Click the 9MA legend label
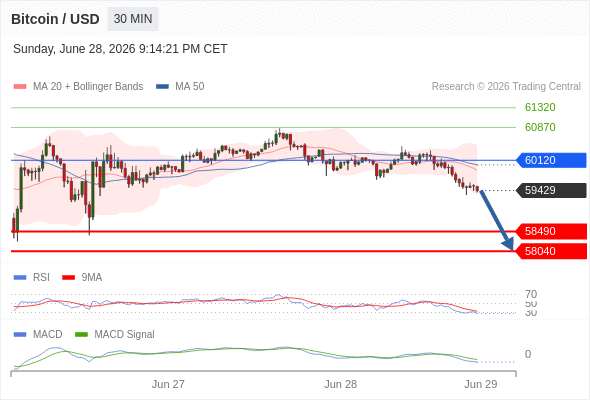The image size is (590, 400). 92,278
